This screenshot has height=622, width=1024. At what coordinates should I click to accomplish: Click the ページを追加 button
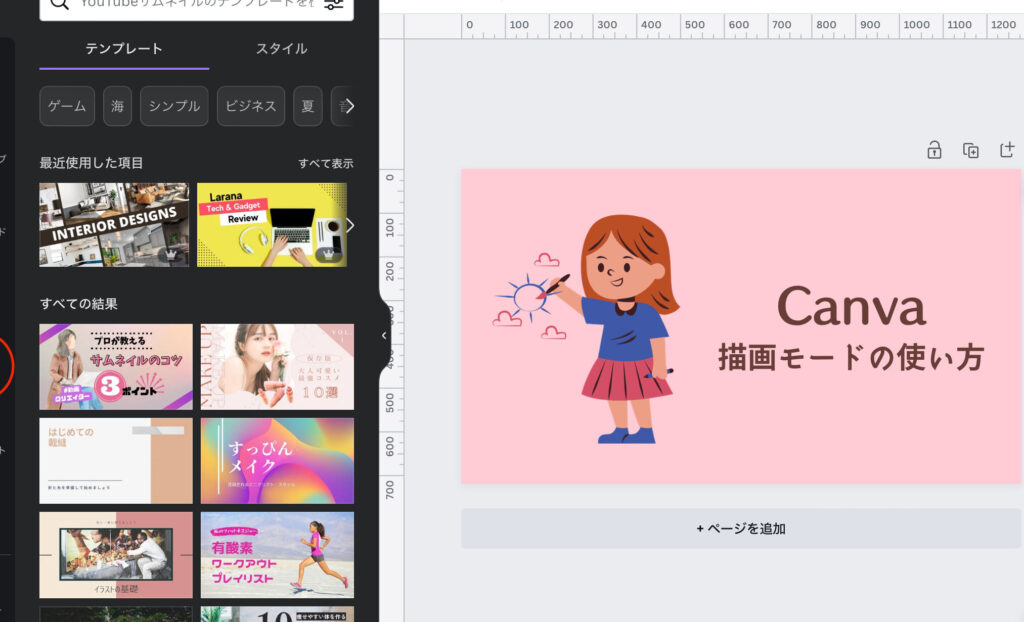coord(741,528)
